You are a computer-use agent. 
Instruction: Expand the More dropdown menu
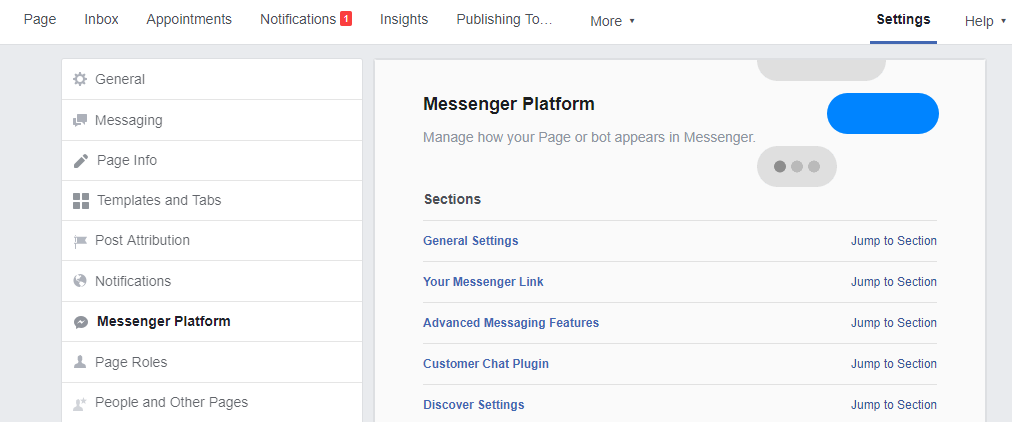pyautogui.click(x=612, y=21)
